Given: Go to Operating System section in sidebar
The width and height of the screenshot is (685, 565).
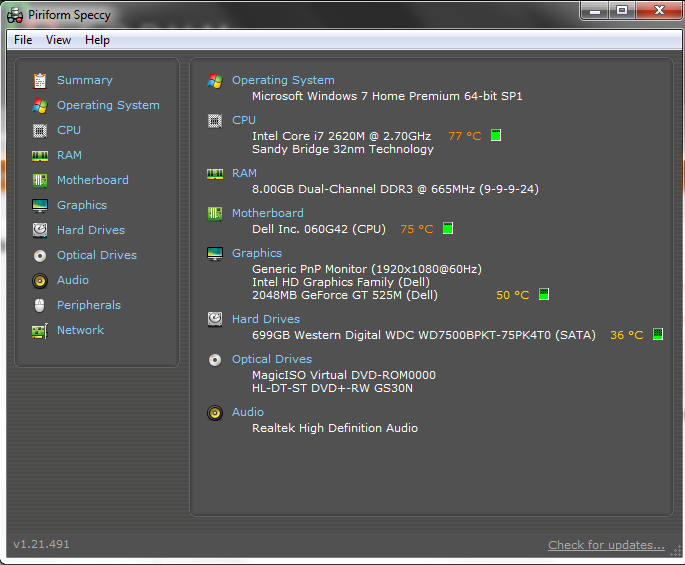Looking at the screenshot, I should coord(108,105).
